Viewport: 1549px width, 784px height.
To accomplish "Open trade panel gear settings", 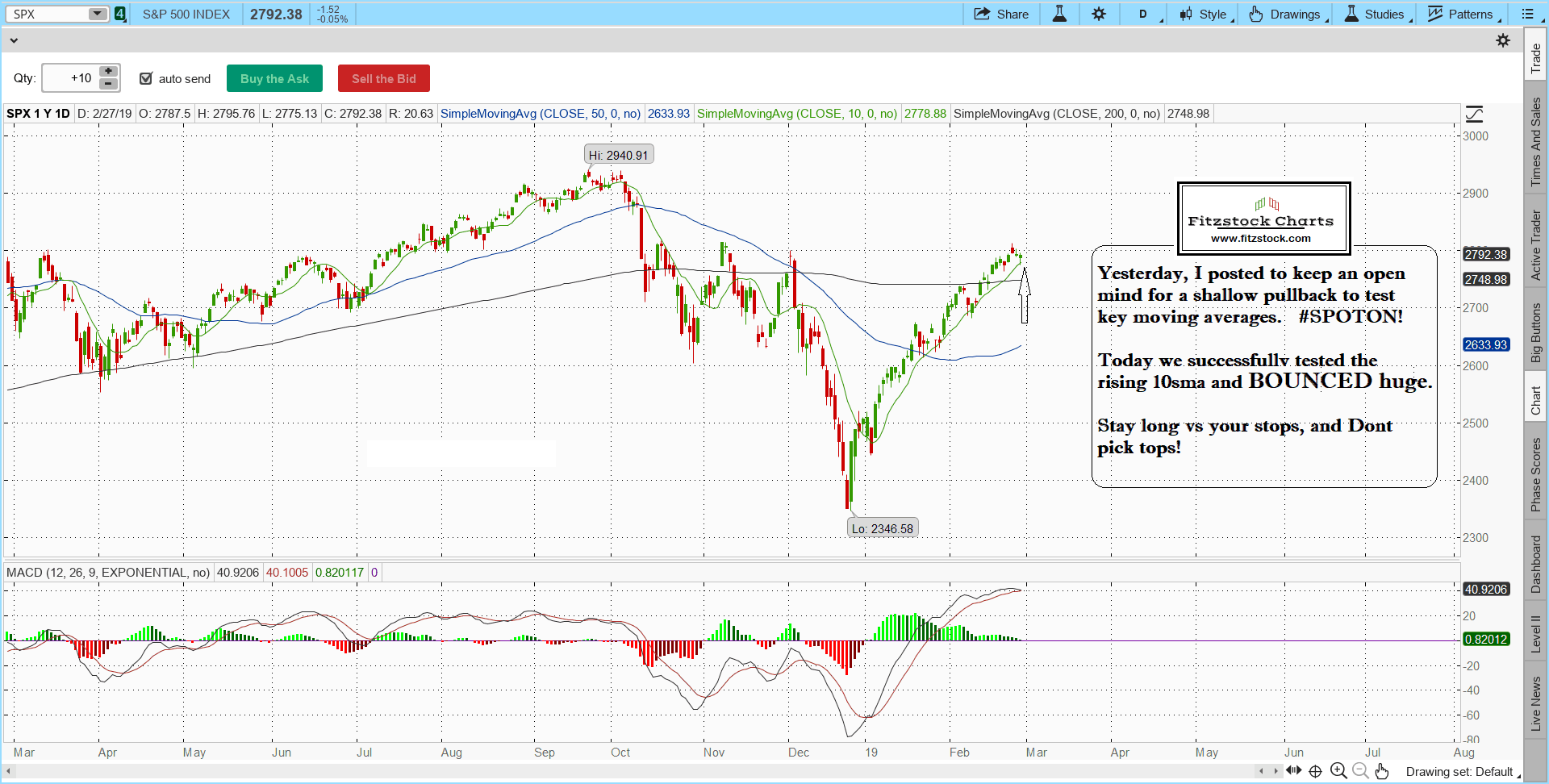I will coord(1503,40).
